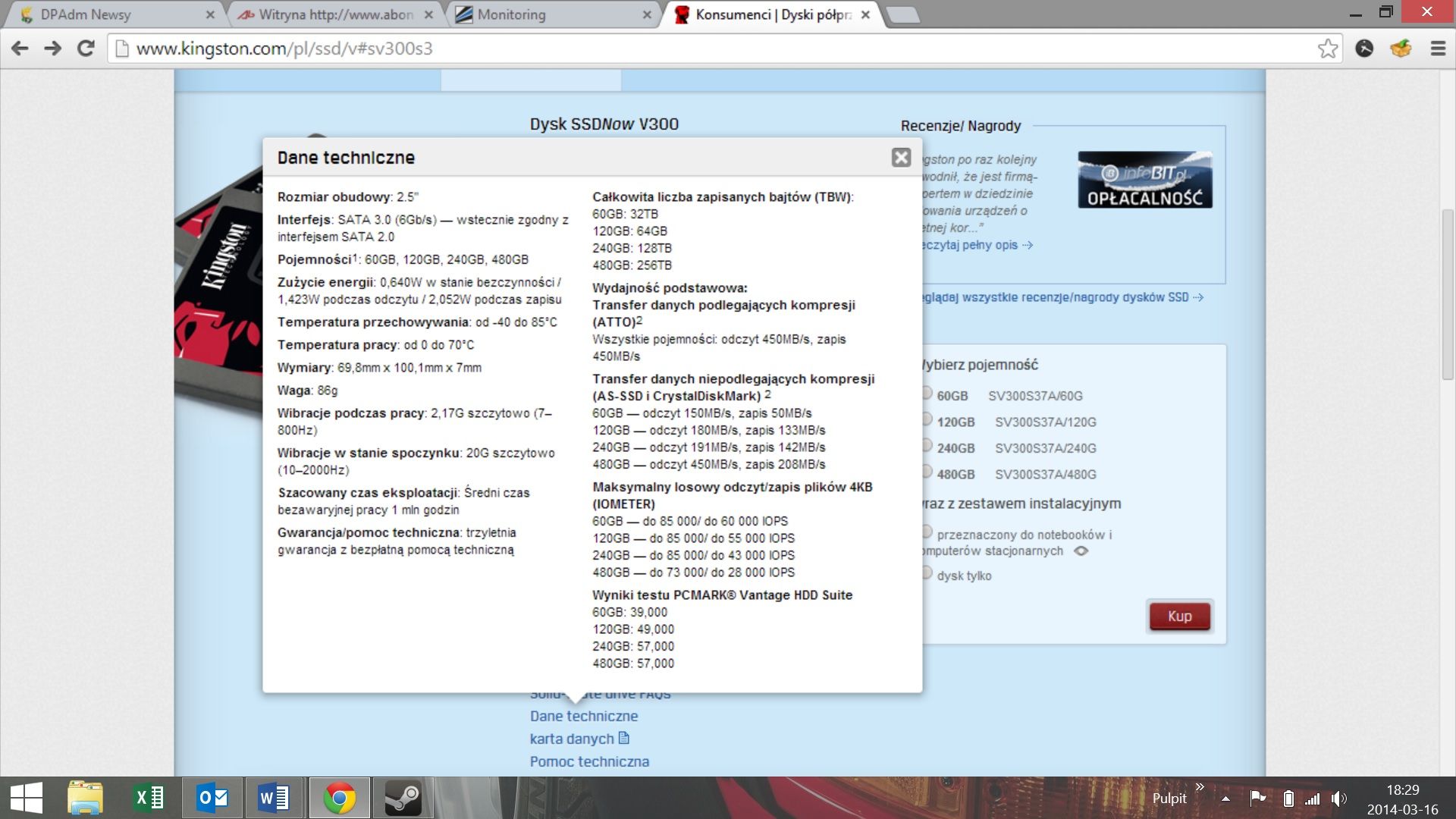
Task: Open the karta danych link
Action: point(573,739)
